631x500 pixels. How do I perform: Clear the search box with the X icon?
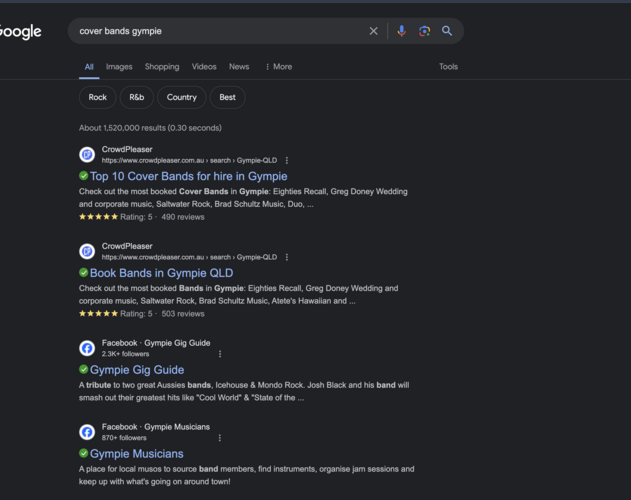[x=373, y=31]
